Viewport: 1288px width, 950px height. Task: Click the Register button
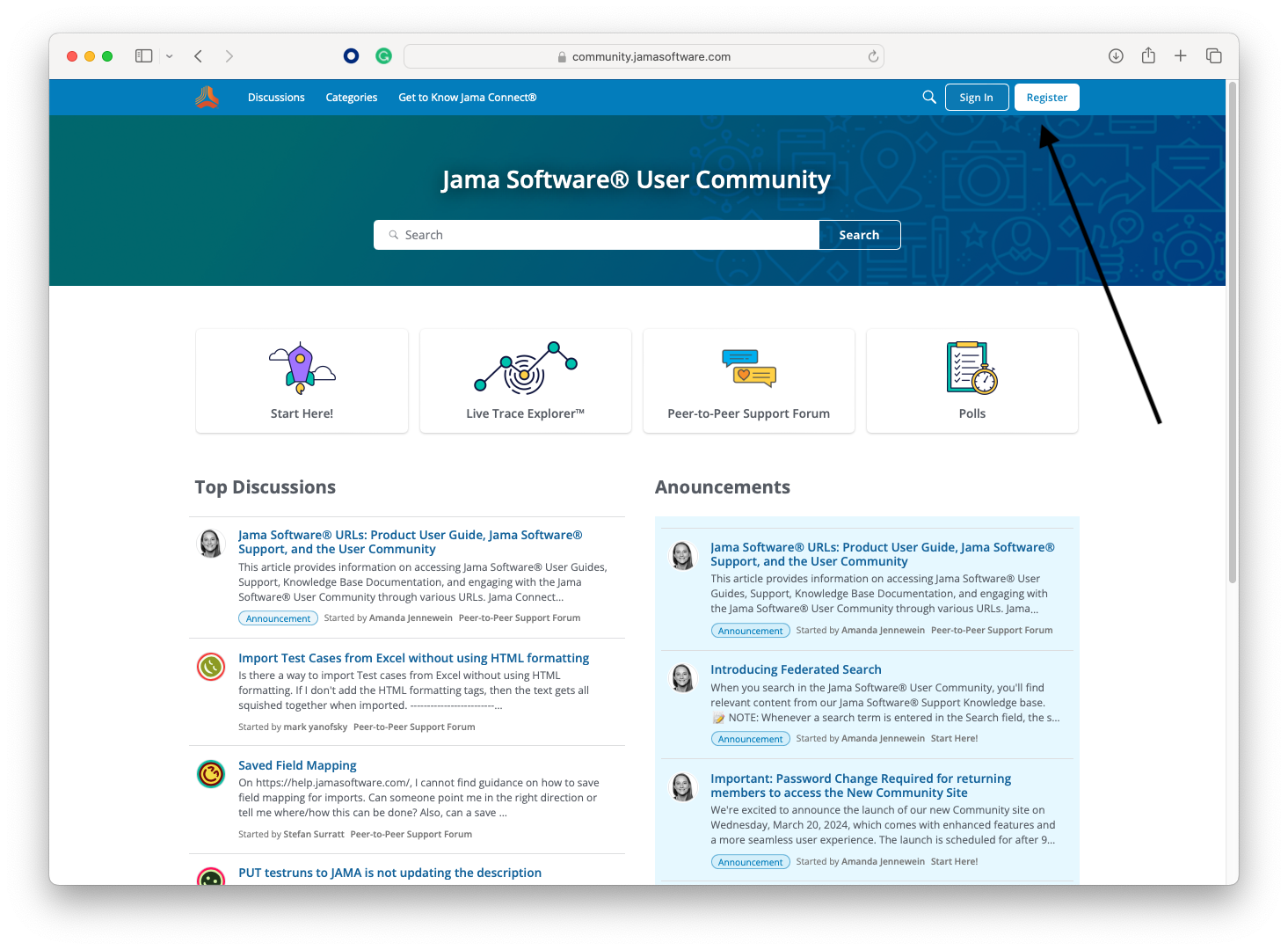click(1047, 98)
